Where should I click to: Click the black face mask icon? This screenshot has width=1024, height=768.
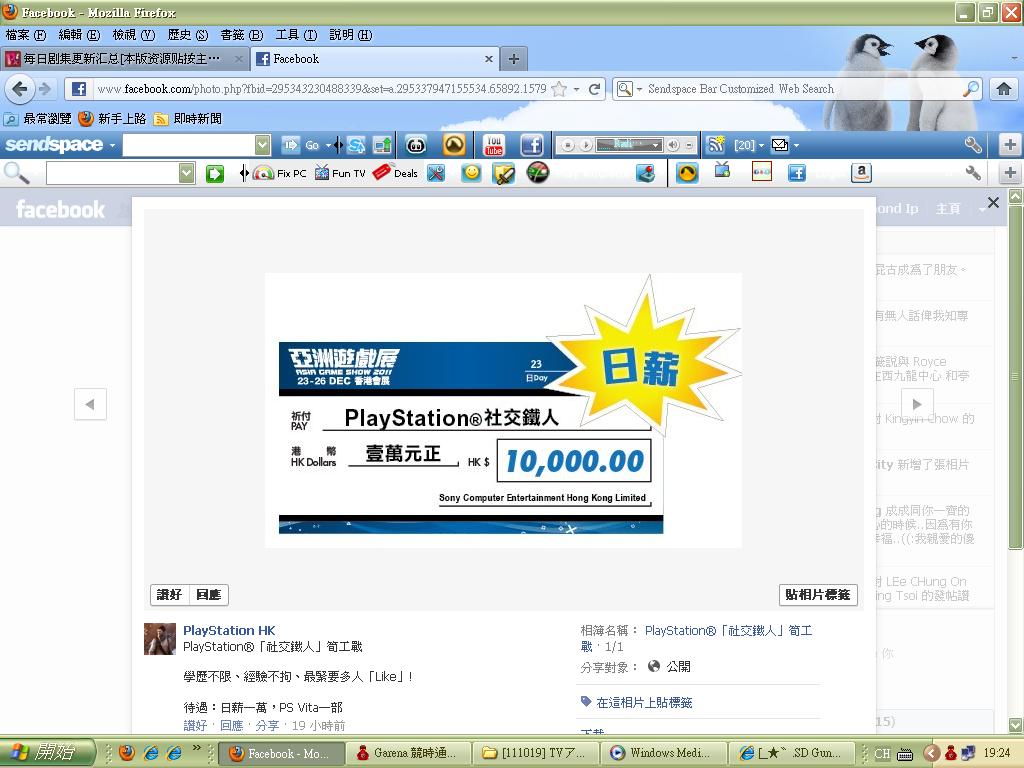pyautogui.click(x=416, y=145)
